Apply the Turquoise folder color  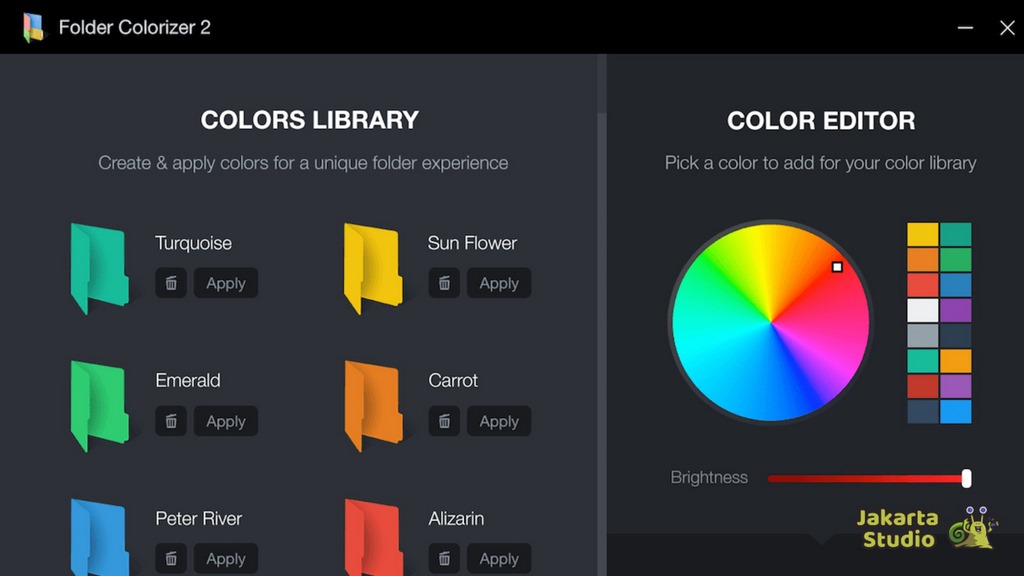(x=225, y=283)
